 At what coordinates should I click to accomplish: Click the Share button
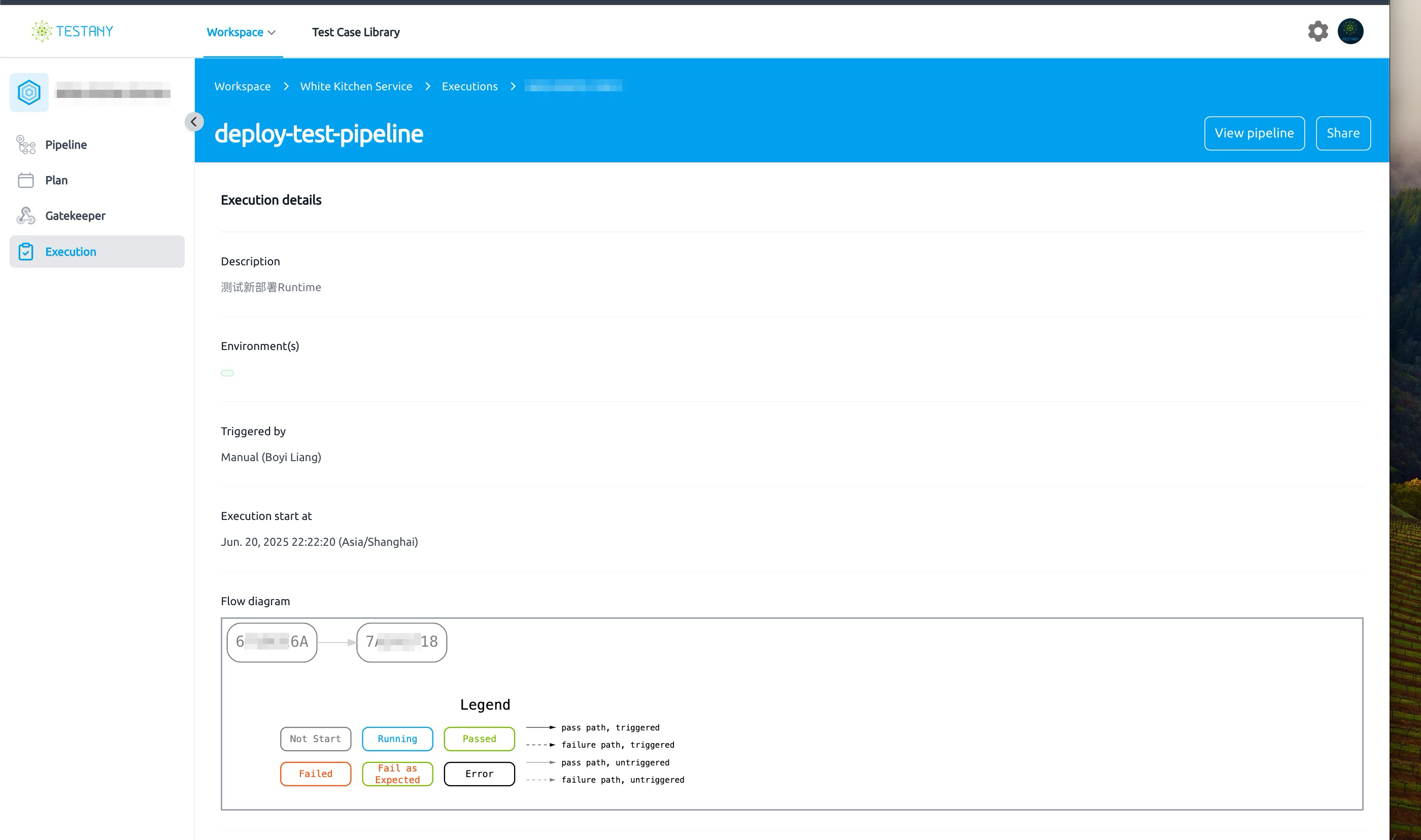(1343, 133)
